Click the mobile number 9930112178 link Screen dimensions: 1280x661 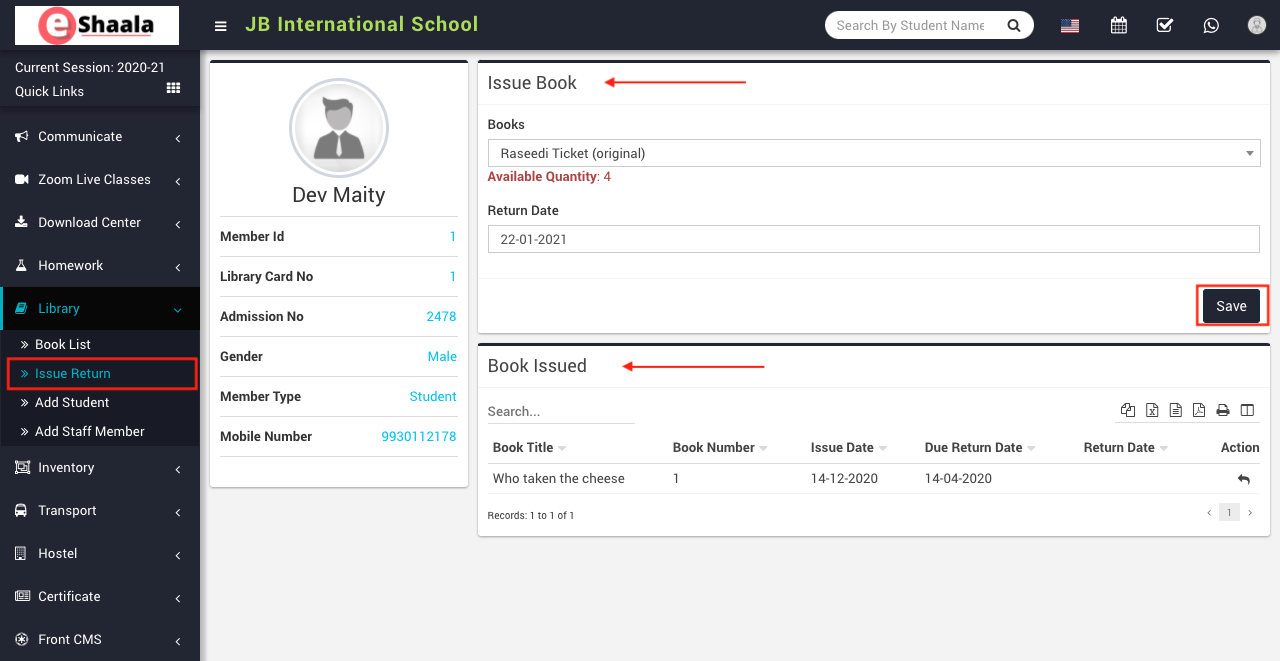pyautogui.click(x=418, y=437)
